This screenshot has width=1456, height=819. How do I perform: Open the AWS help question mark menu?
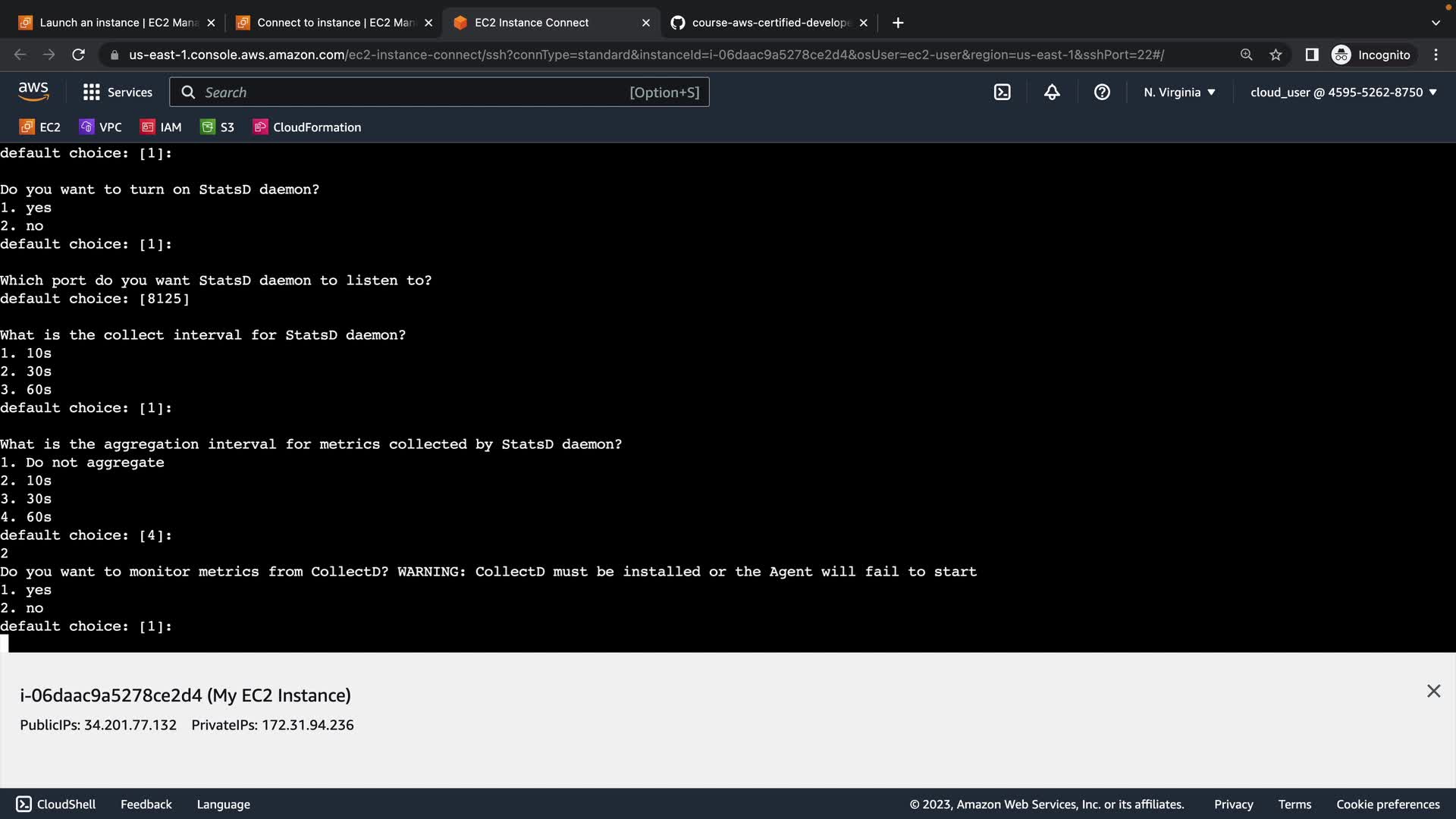coord(1102,93)
